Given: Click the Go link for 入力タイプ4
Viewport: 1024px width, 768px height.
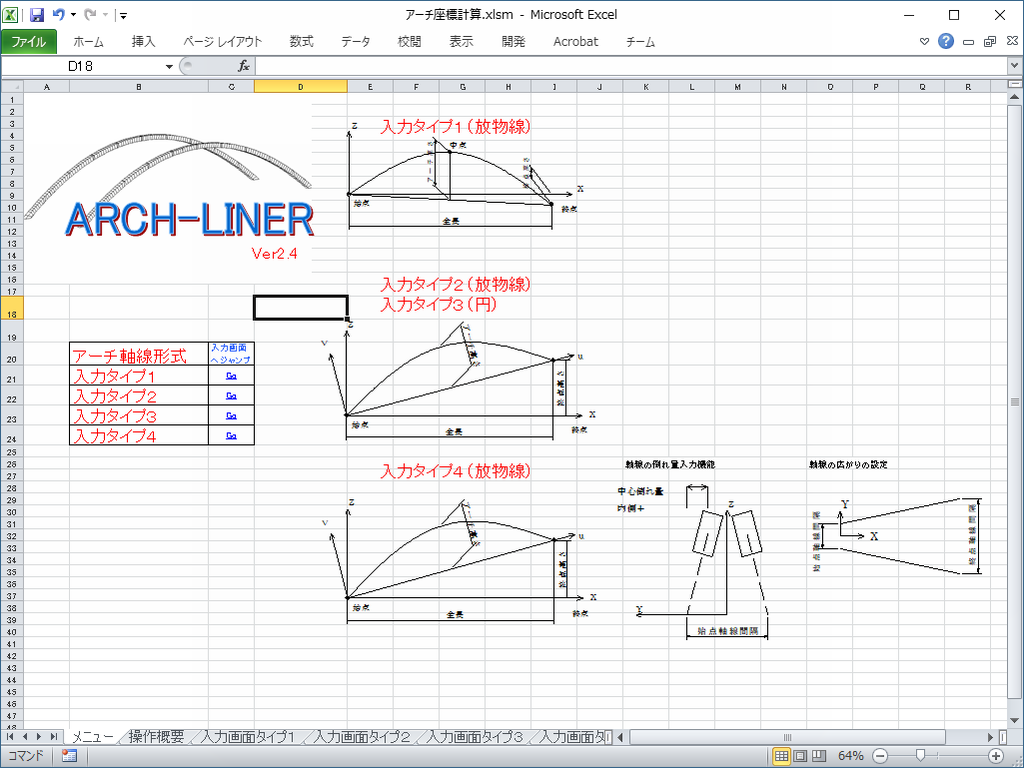Looking at the screenshot, I should 231,435.
